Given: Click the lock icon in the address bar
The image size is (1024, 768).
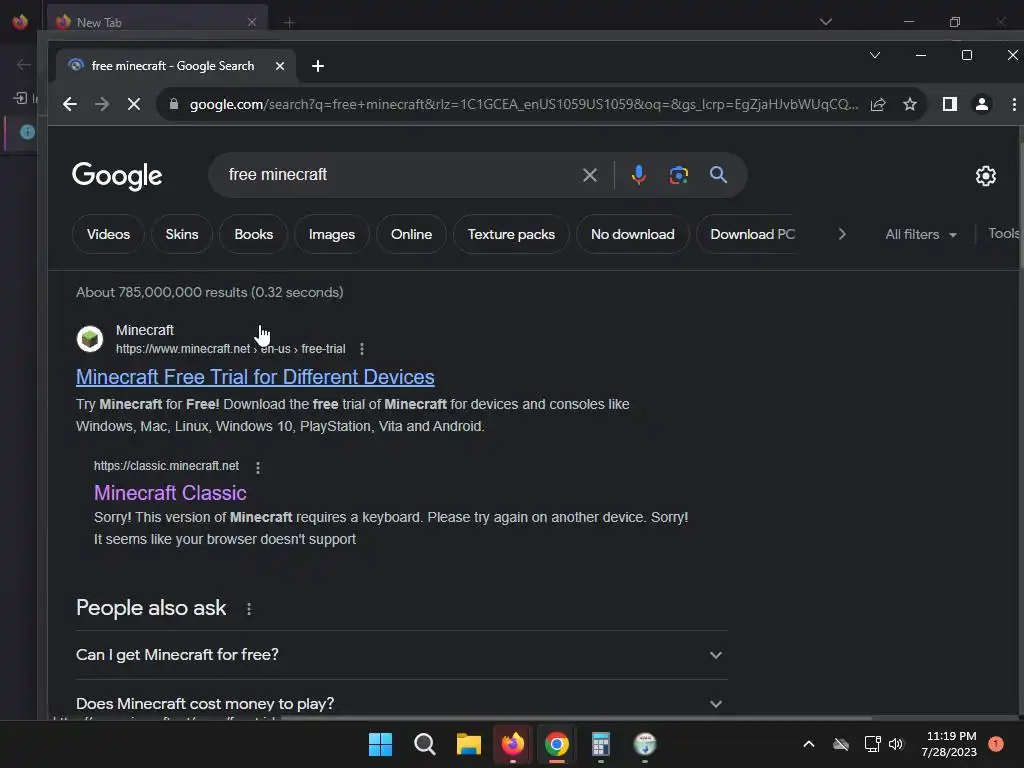Looking at the screenshot, I should click(x=174, y=104).
